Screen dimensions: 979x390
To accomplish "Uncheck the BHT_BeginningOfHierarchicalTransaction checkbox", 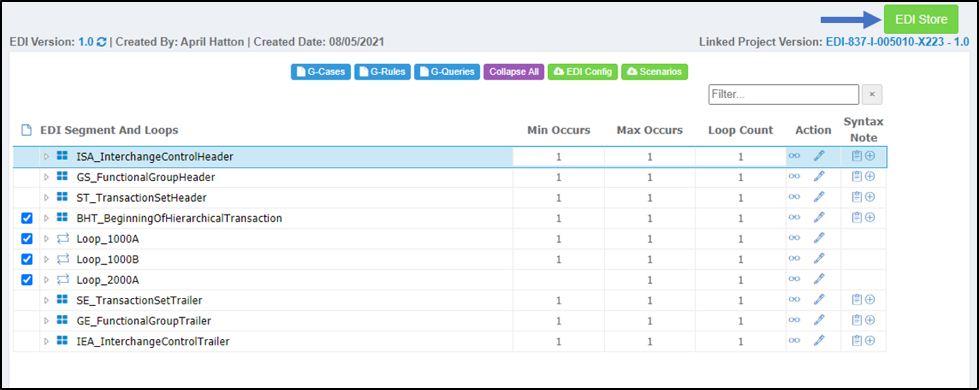I will tap(26, 218).
